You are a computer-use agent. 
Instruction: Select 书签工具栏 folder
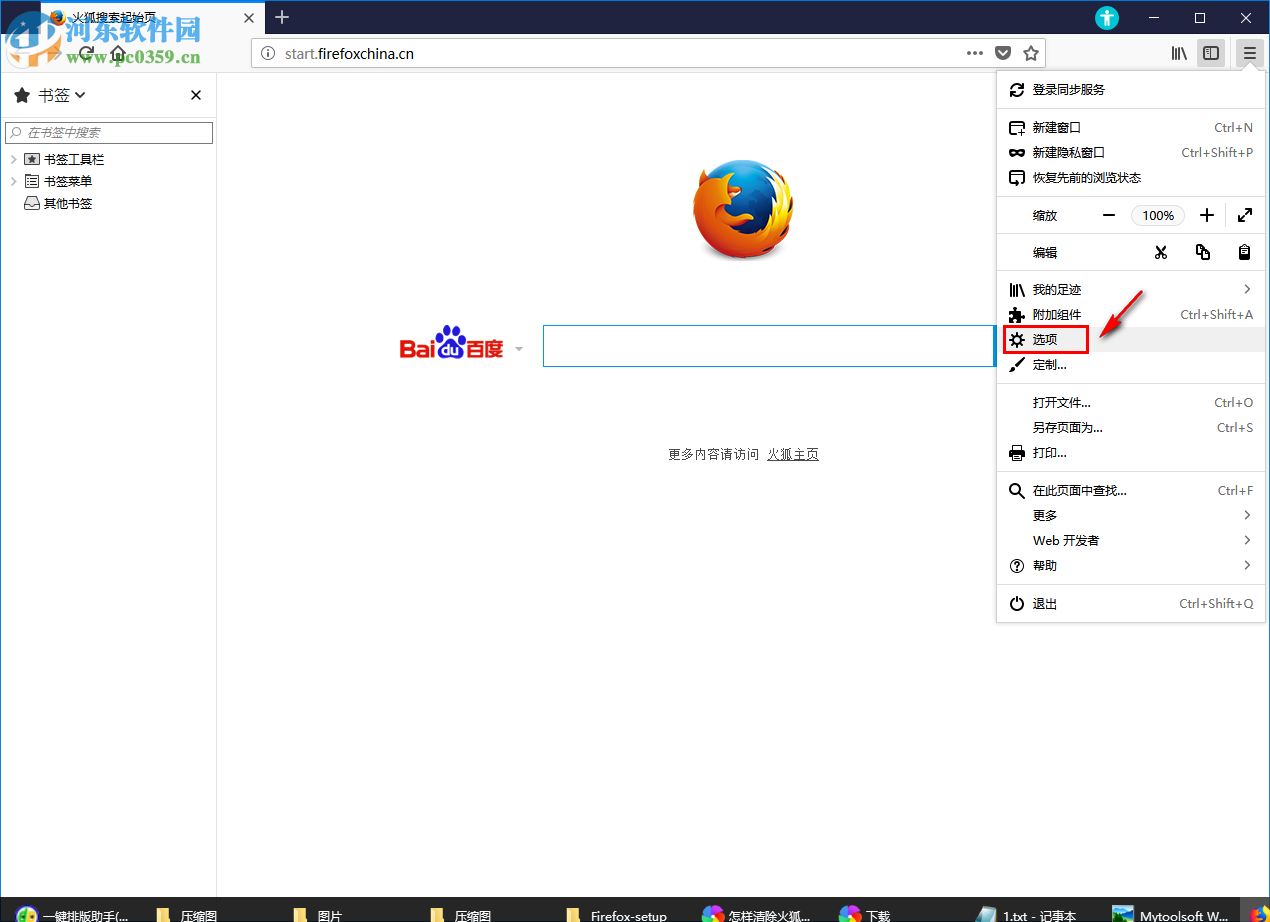click(64, 159)
